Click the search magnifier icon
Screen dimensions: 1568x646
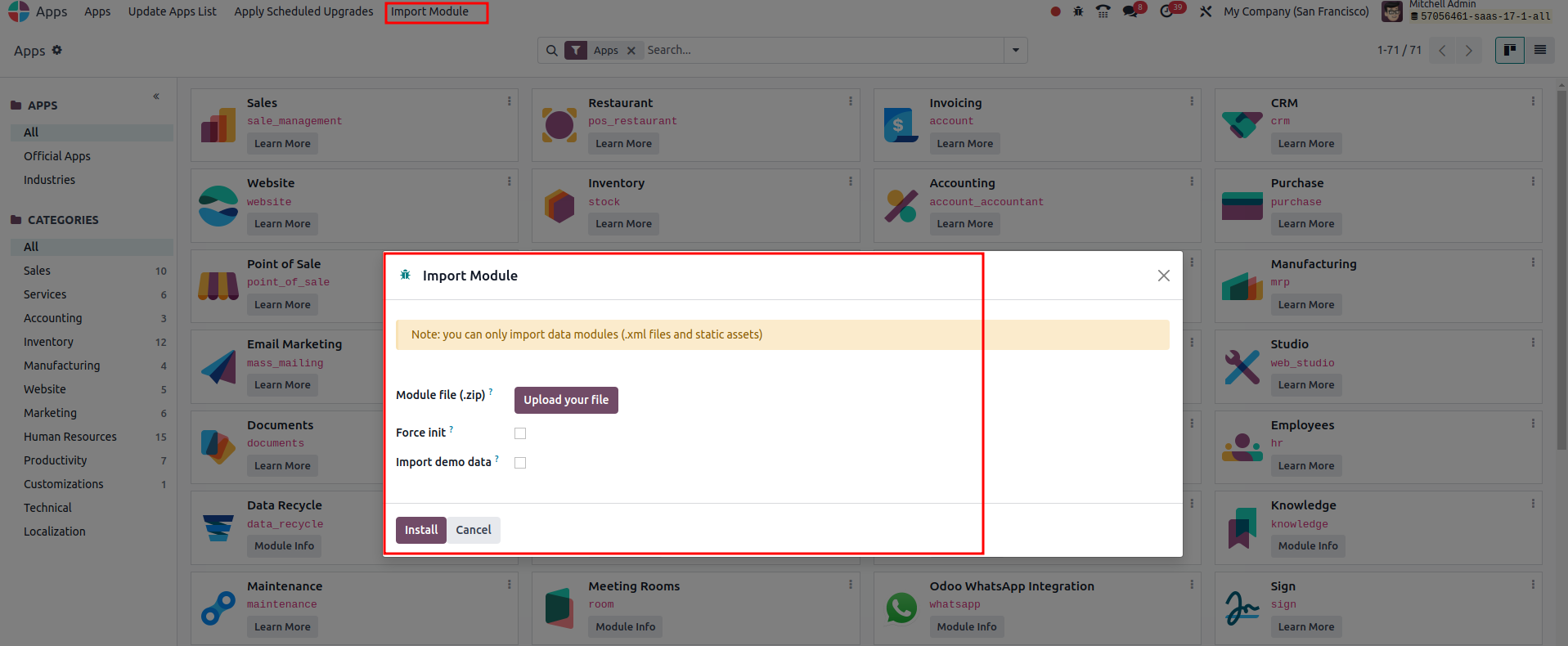click(x=552, y=51)
